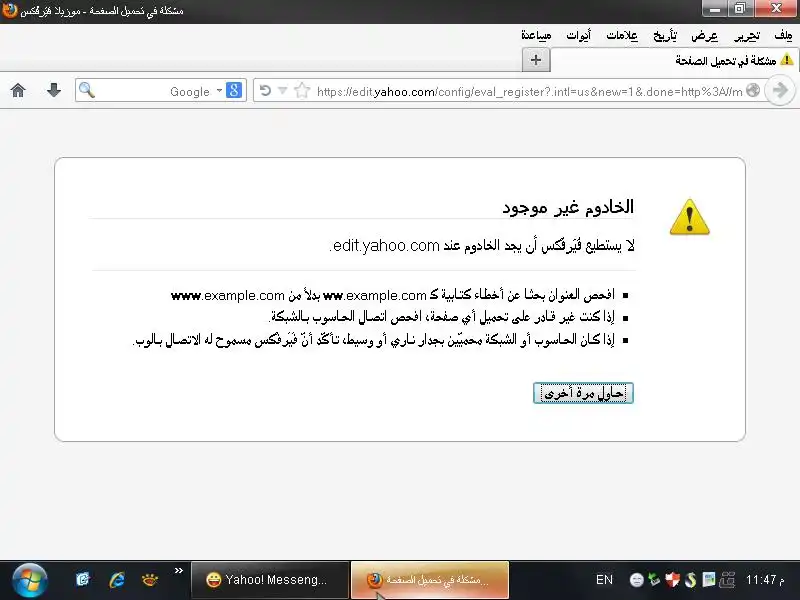The image size is (800, 600).
Task: Click the S-shaped tray icon
Action: point(690,580)
